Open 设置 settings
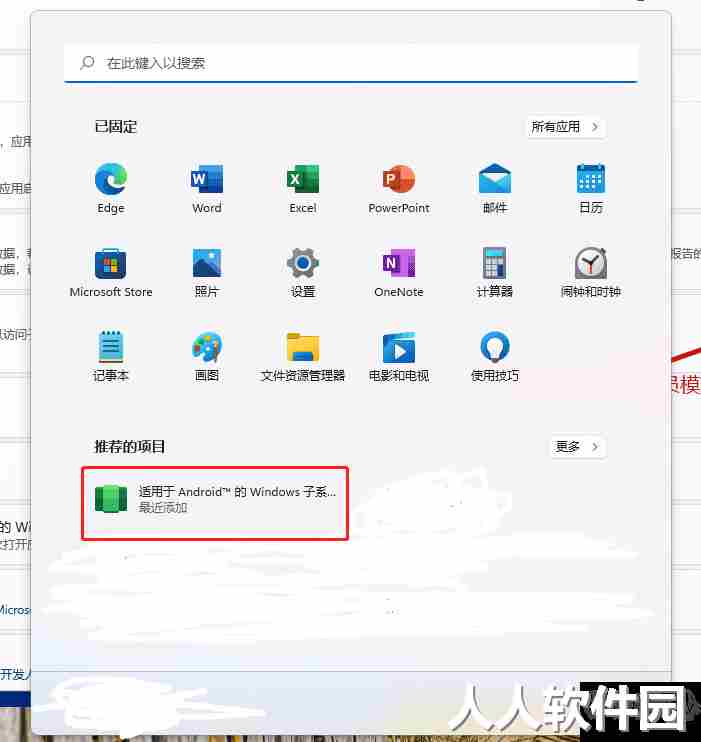This screenshot has height=742, width=701. [x=303, y=272]
